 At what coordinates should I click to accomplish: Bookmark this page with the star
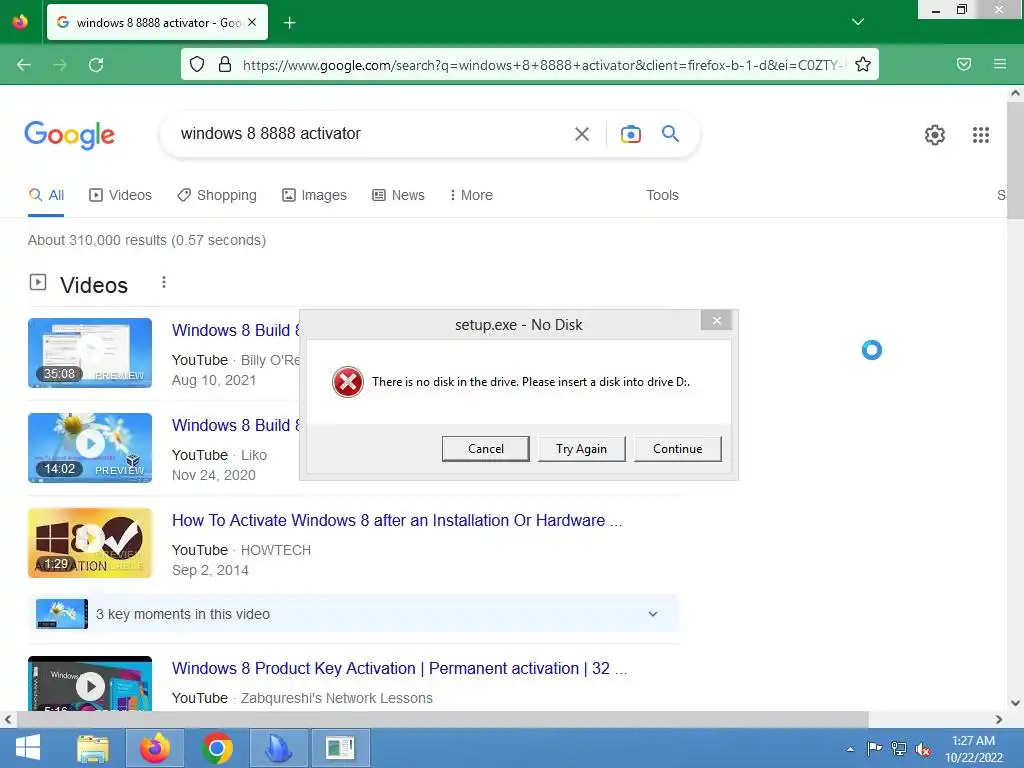863,64
